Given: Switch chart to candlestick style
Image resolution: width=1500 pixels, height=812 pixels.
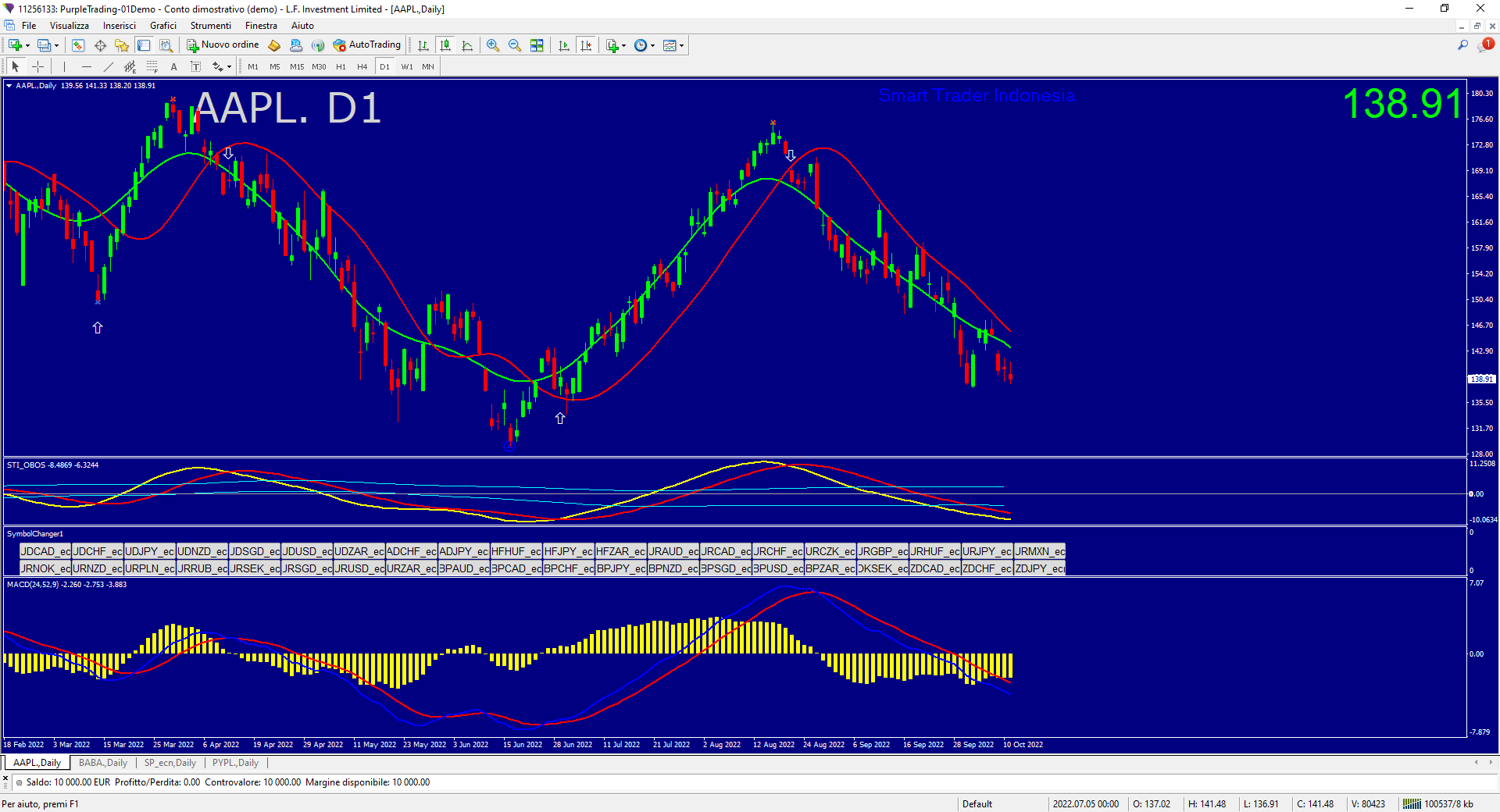Looking at the screenshot, I should (x=445, y=45).
